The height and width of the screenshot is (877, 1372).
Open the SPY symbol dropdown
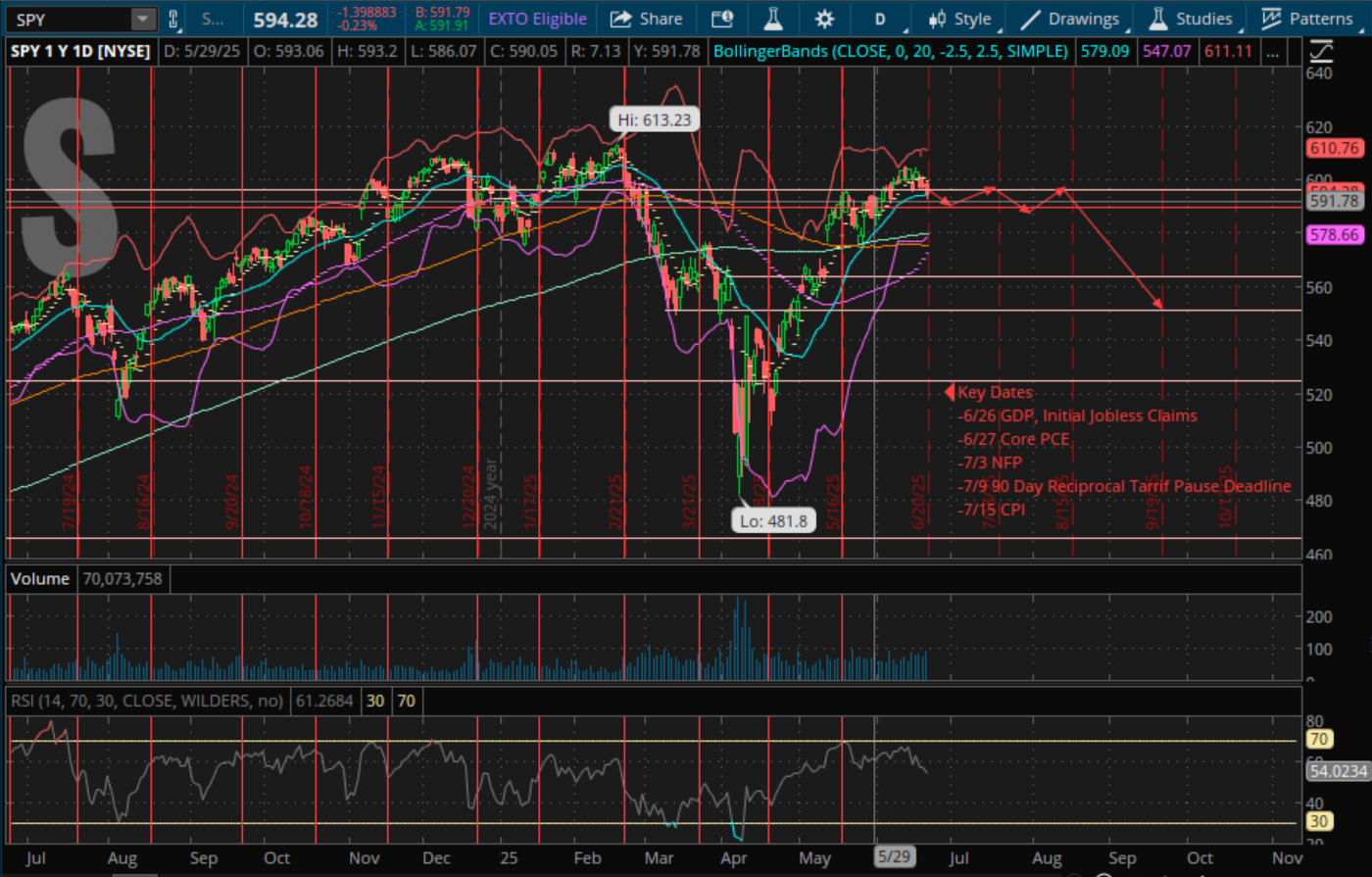142,18
